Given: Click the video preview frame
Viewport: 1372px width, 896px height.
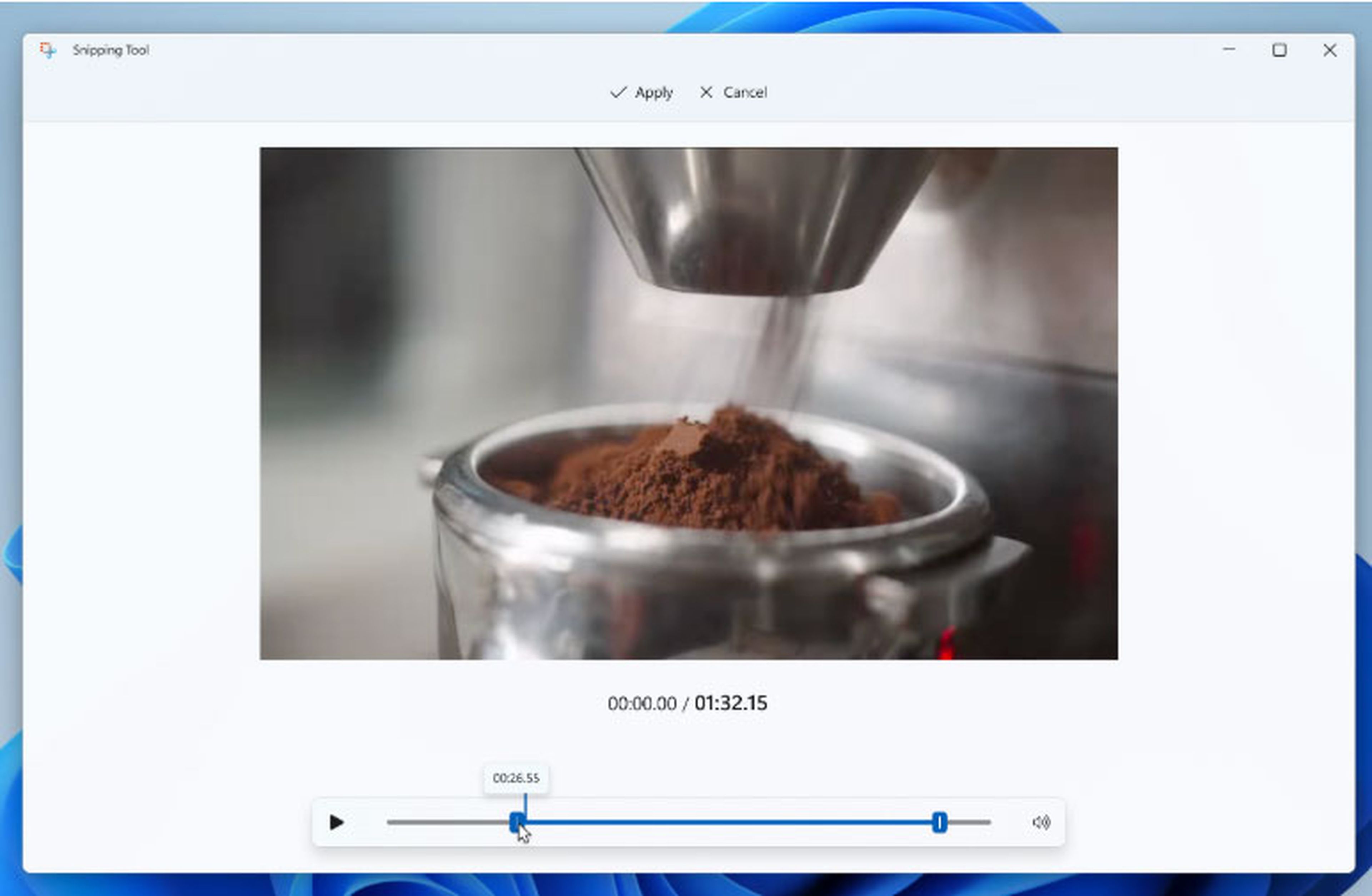Looking at the screenshot, I should click(x=688, y=403).
